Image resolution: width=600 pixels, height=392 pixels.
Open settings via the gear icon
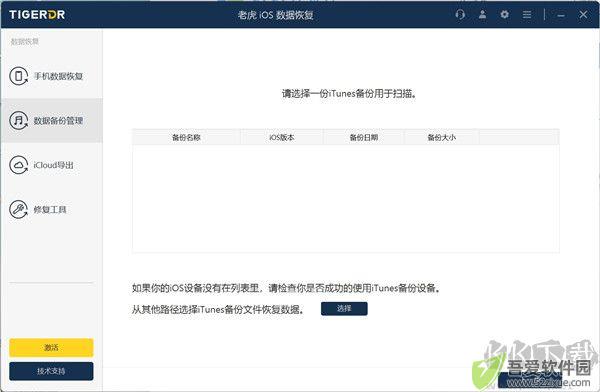coord(505,15)
